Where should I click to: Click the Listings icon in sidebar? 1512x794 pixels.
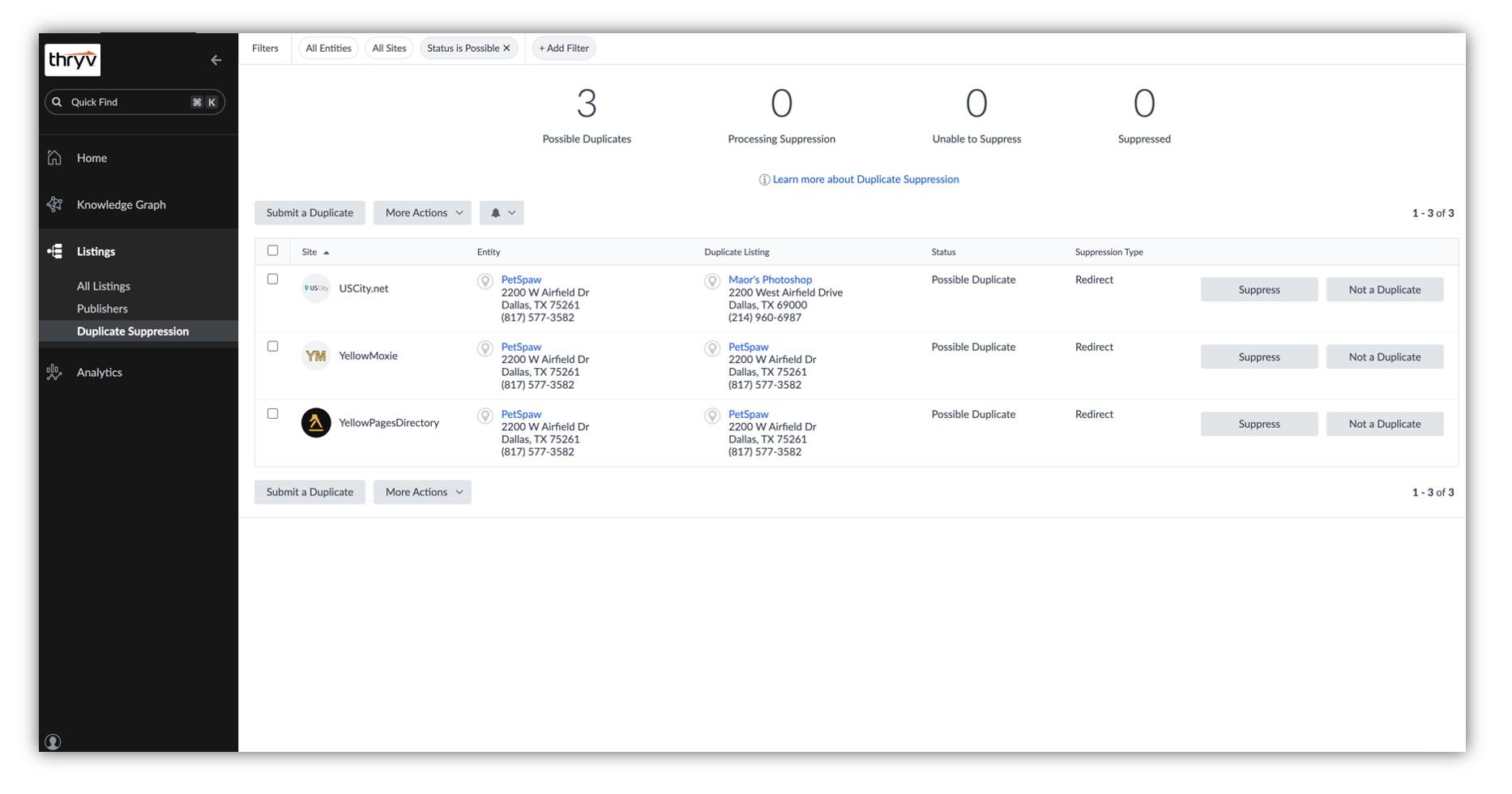point(54,251)
